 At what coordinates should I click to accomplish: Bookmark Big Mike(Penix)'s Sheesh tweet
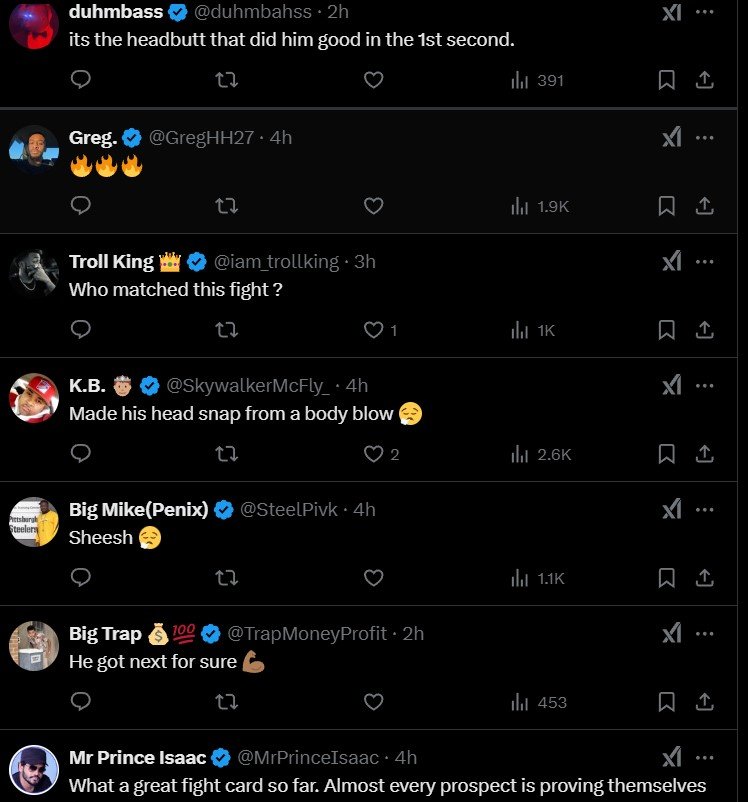pyautogui.click(x=667, y=577)
